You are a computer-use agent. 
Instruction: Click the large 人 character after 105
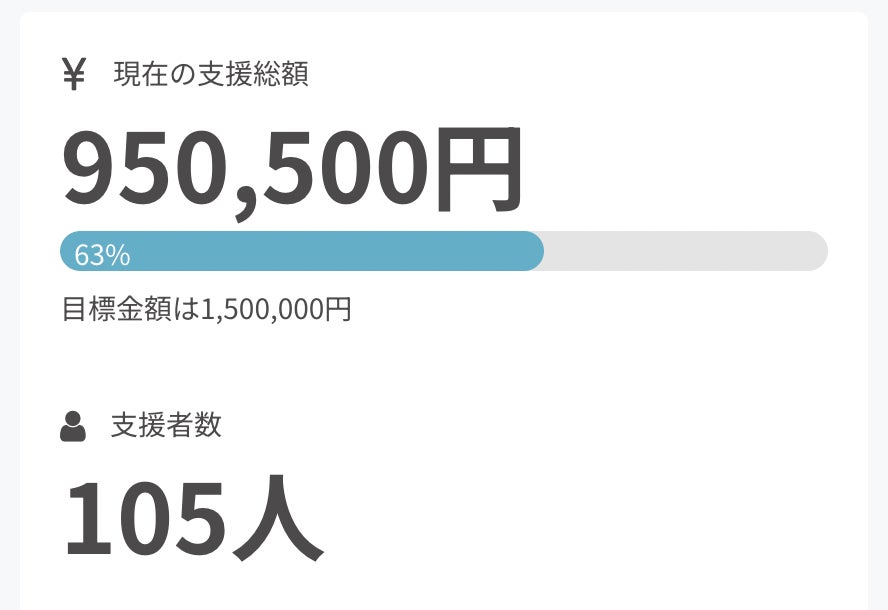click(279, 519)
